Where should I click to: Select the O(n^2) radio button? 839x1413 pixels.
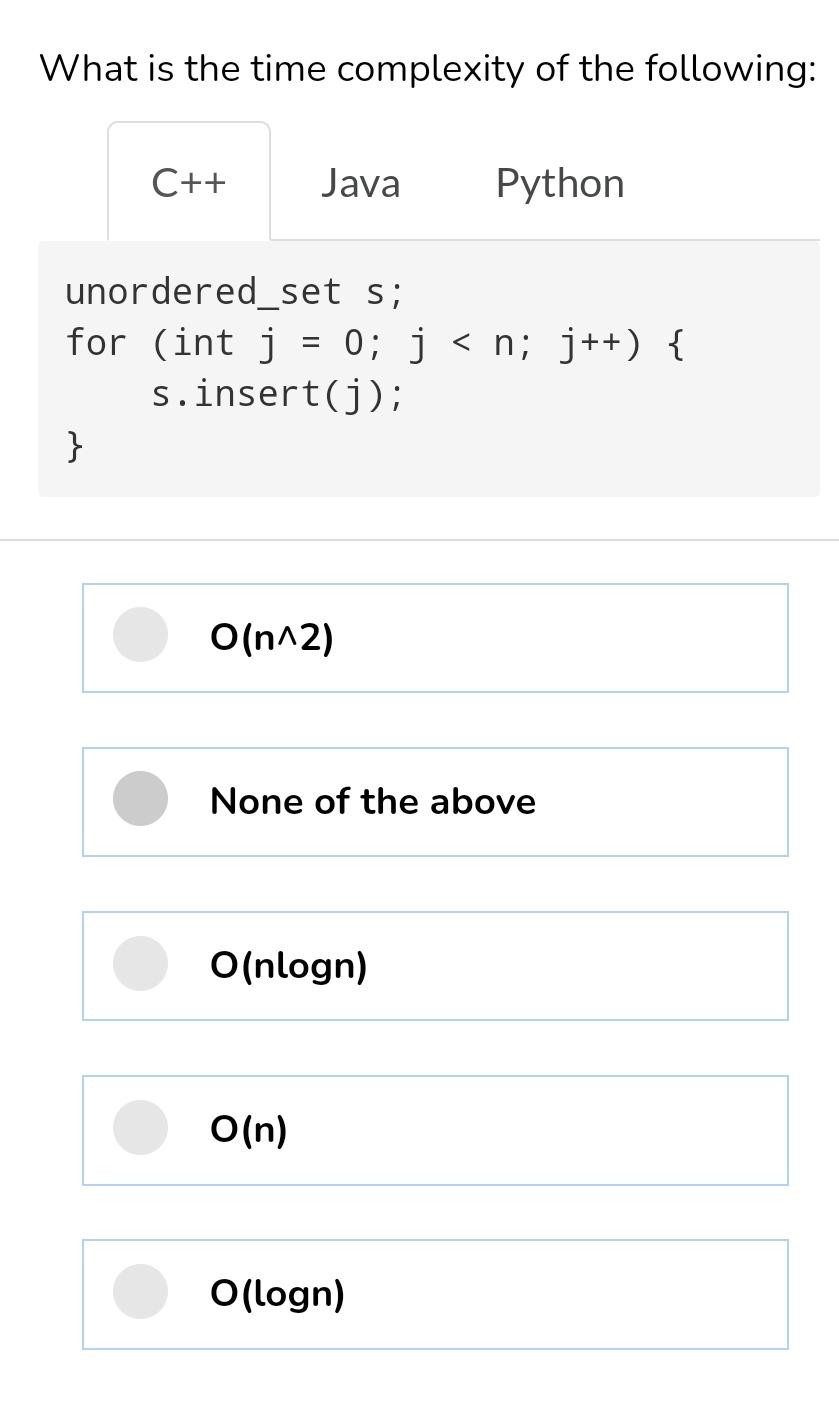140,634
